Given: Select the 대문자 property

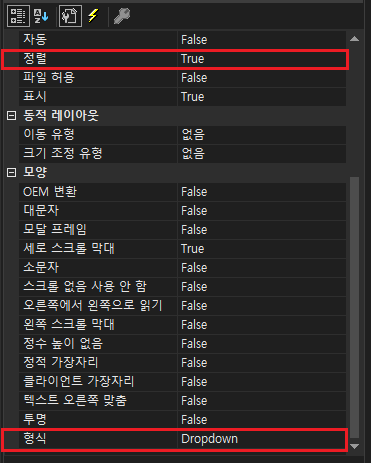Looking at the screenshot, I should coord(41,211).
